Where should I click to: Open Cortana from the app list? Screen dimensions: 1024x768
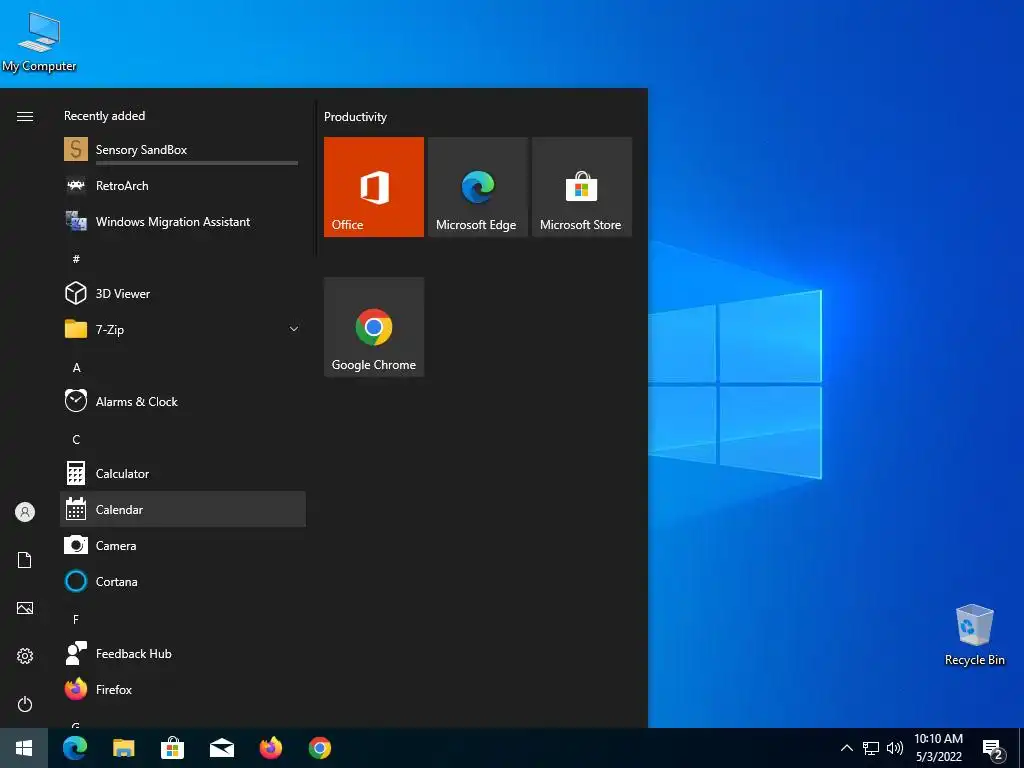pyautogui.click(x=183, y=581)
